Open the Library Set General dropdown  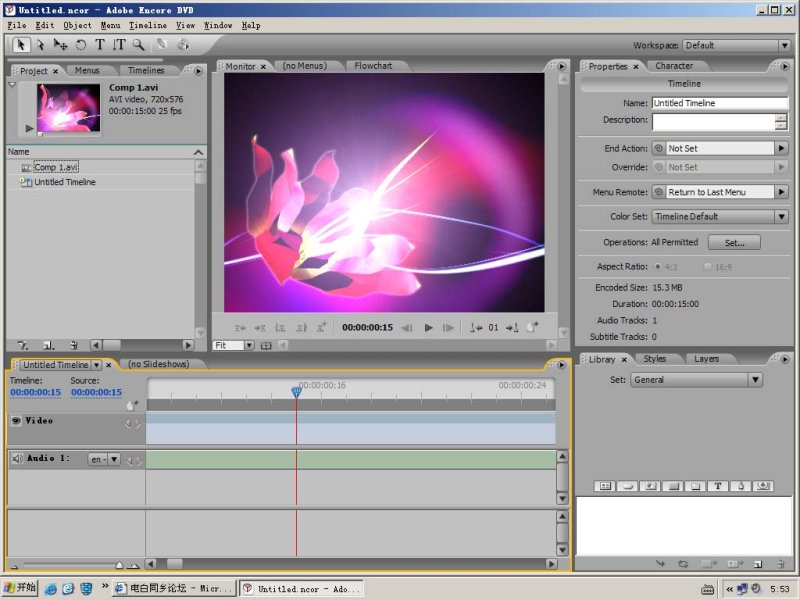(x=696, y=380)
